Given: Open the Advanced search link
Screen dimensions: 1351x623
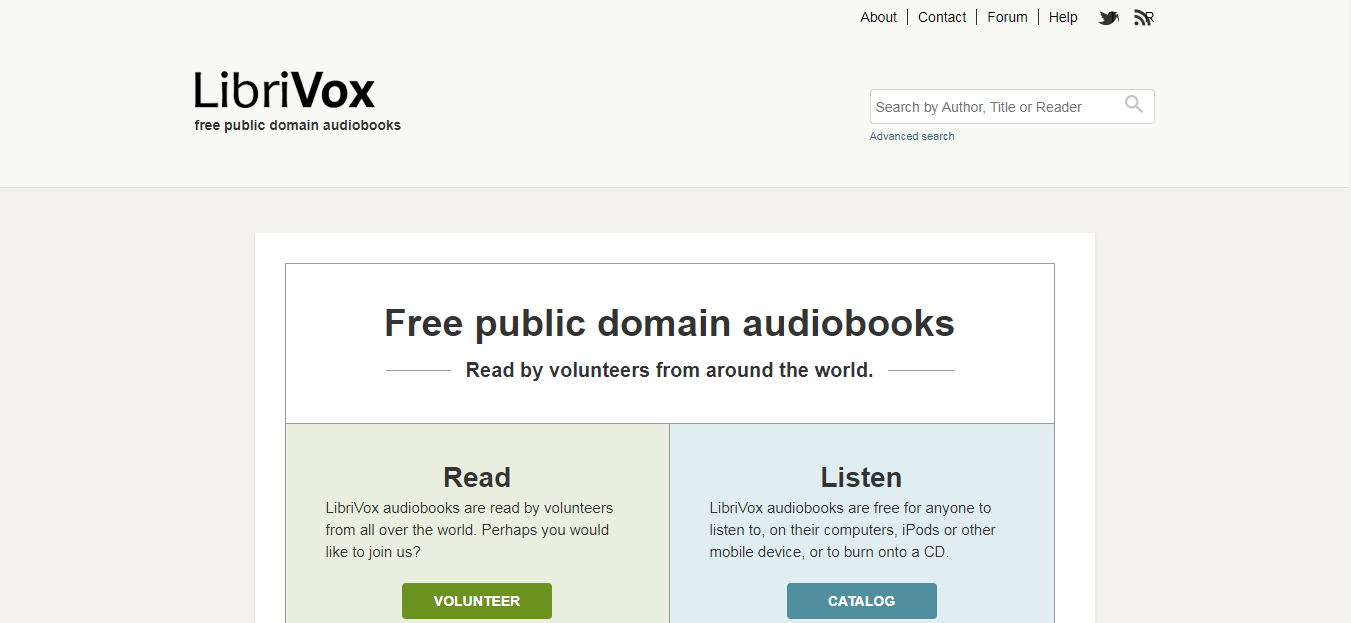Looking at the screenshot, I should (912, 136).
